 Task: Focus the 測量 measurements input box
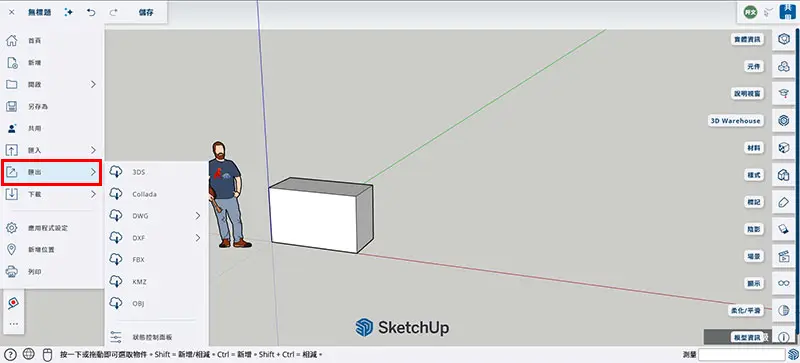point(741,354)
